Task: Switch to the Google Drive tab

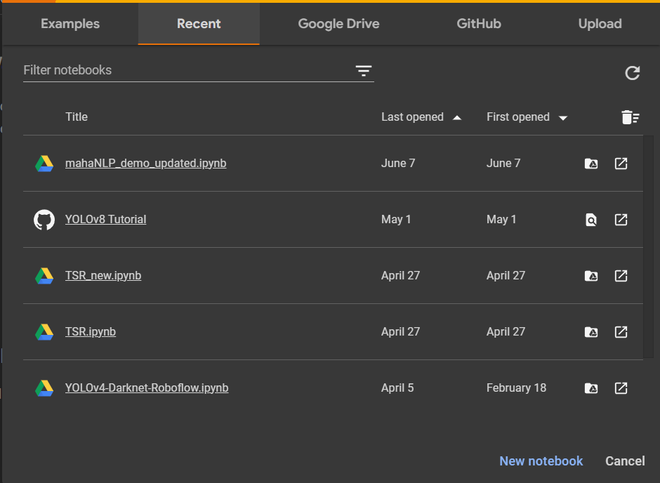Action: pos(337,24)
